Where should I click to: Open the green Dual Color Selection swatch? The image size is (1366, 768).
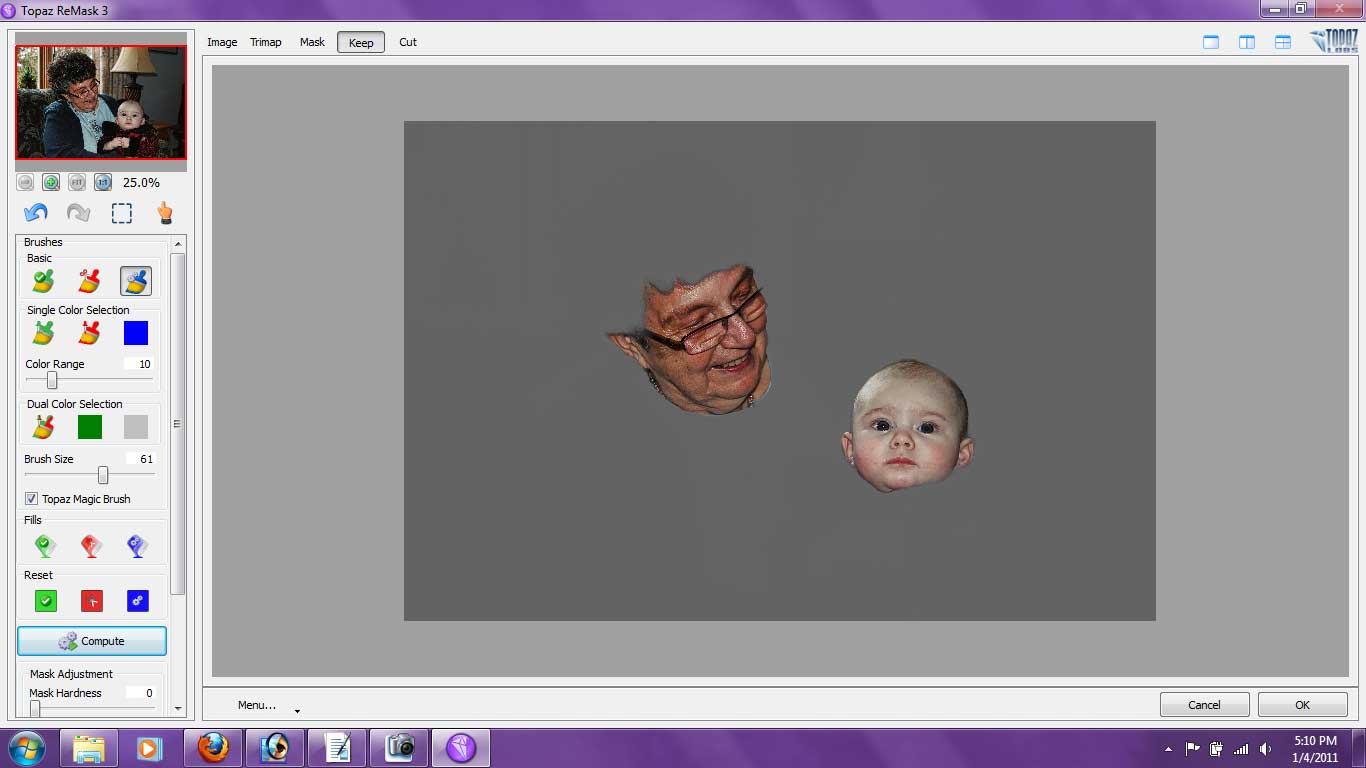pyautogui.click(x=90, y=427)
